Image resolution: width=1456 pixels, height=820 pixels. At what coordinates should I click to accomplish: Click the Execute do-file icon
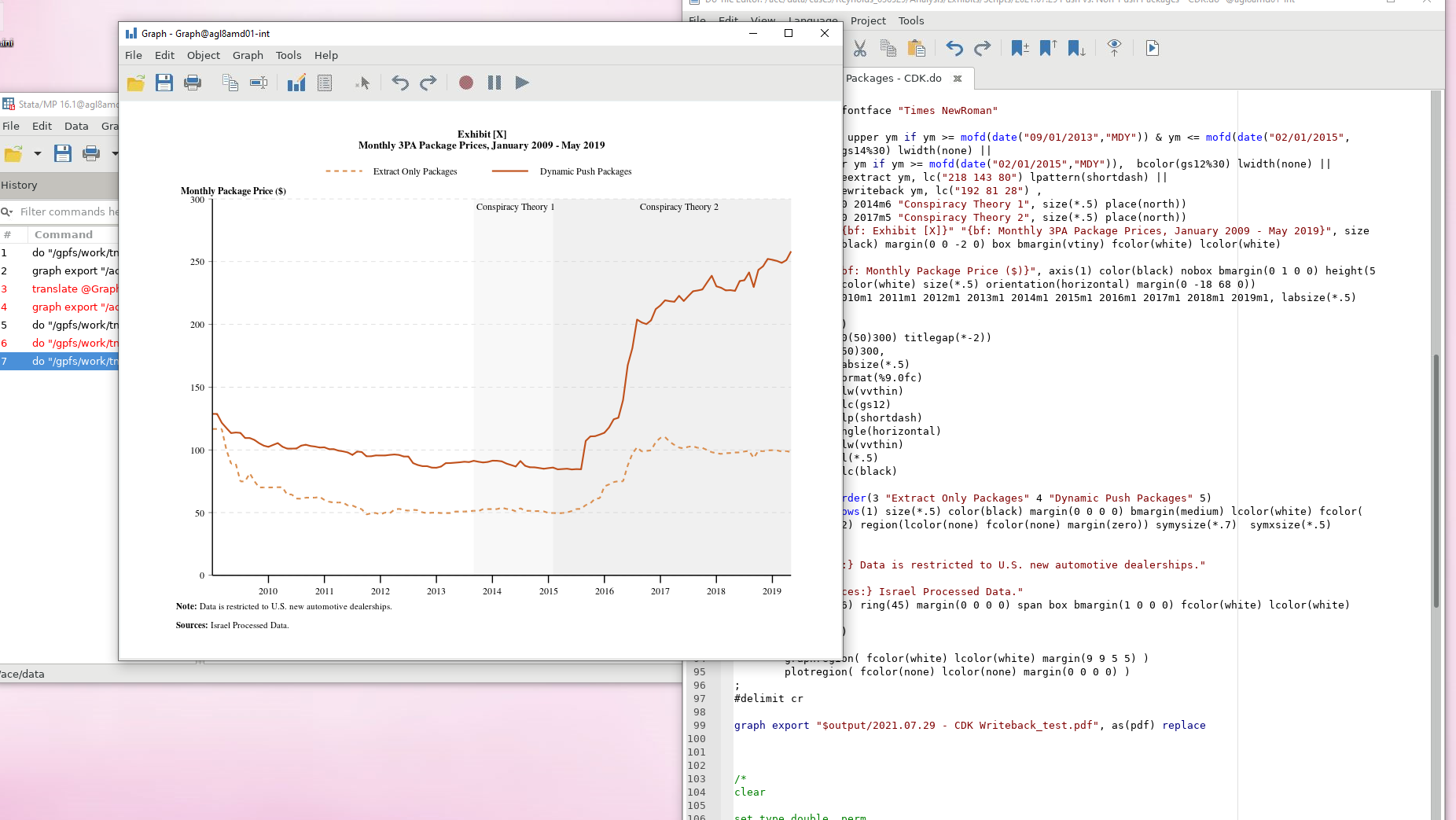click(x=1152, y=49)
